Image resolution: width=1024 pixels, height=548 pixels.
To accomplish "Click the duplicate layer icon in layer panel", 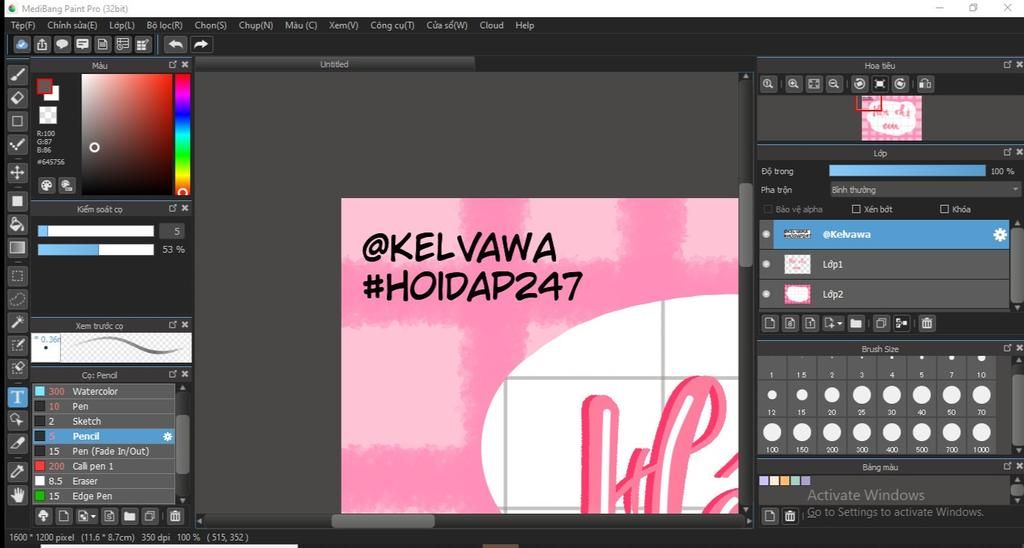I will point(880,323).
